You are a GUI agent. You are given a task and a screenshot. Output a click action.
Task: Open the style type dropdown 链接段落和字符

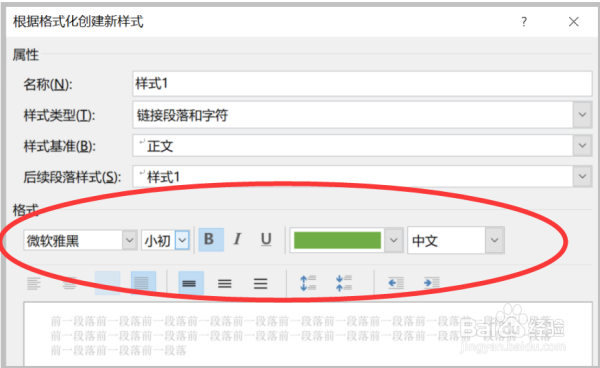click(582, 114)
